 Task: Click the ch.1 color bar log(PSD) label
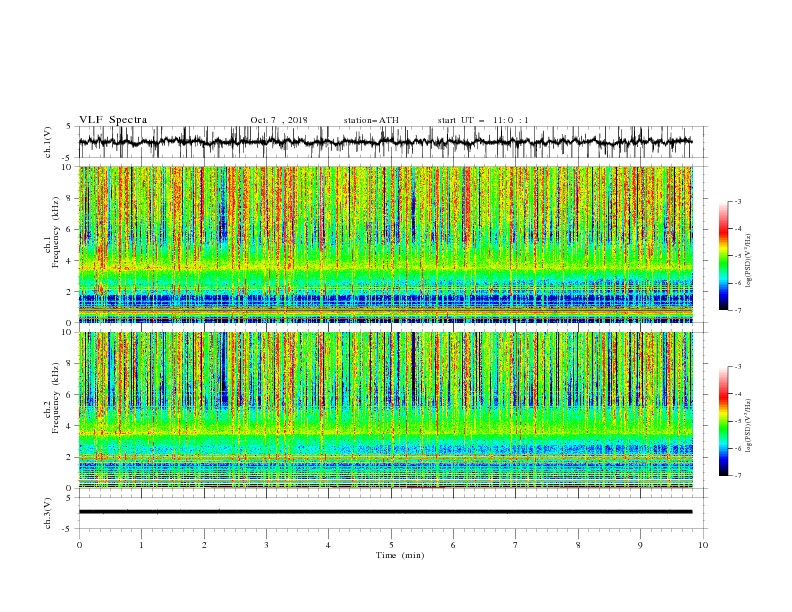(749, 261)
